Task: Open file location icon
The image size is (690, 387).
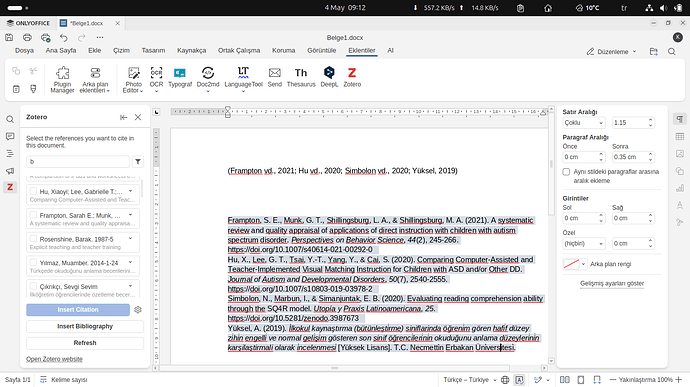Action: coord(653,52)
